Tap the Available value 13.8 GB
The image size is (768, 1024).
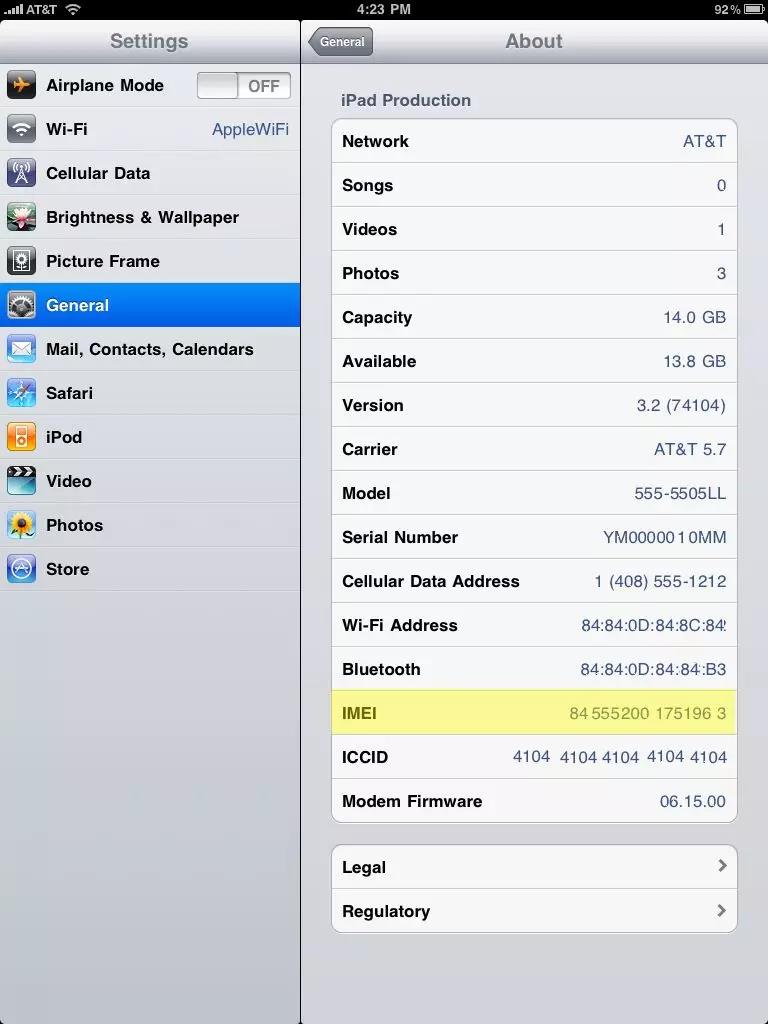694,361
